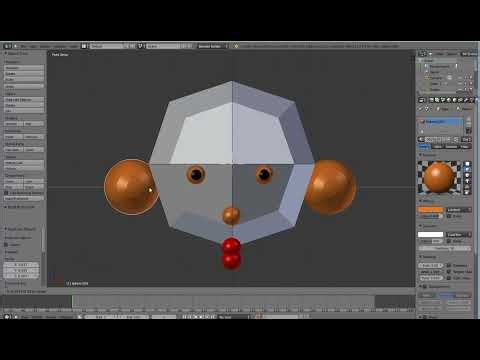
Task: Click the Rotate button
Action: coord(24,73)
